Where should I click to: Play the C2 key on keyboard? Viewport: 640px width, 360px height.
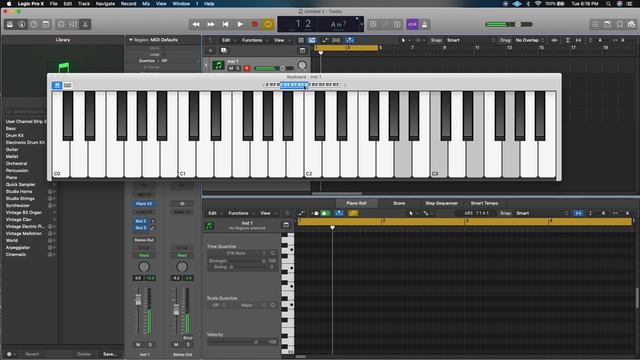[313, 159]
